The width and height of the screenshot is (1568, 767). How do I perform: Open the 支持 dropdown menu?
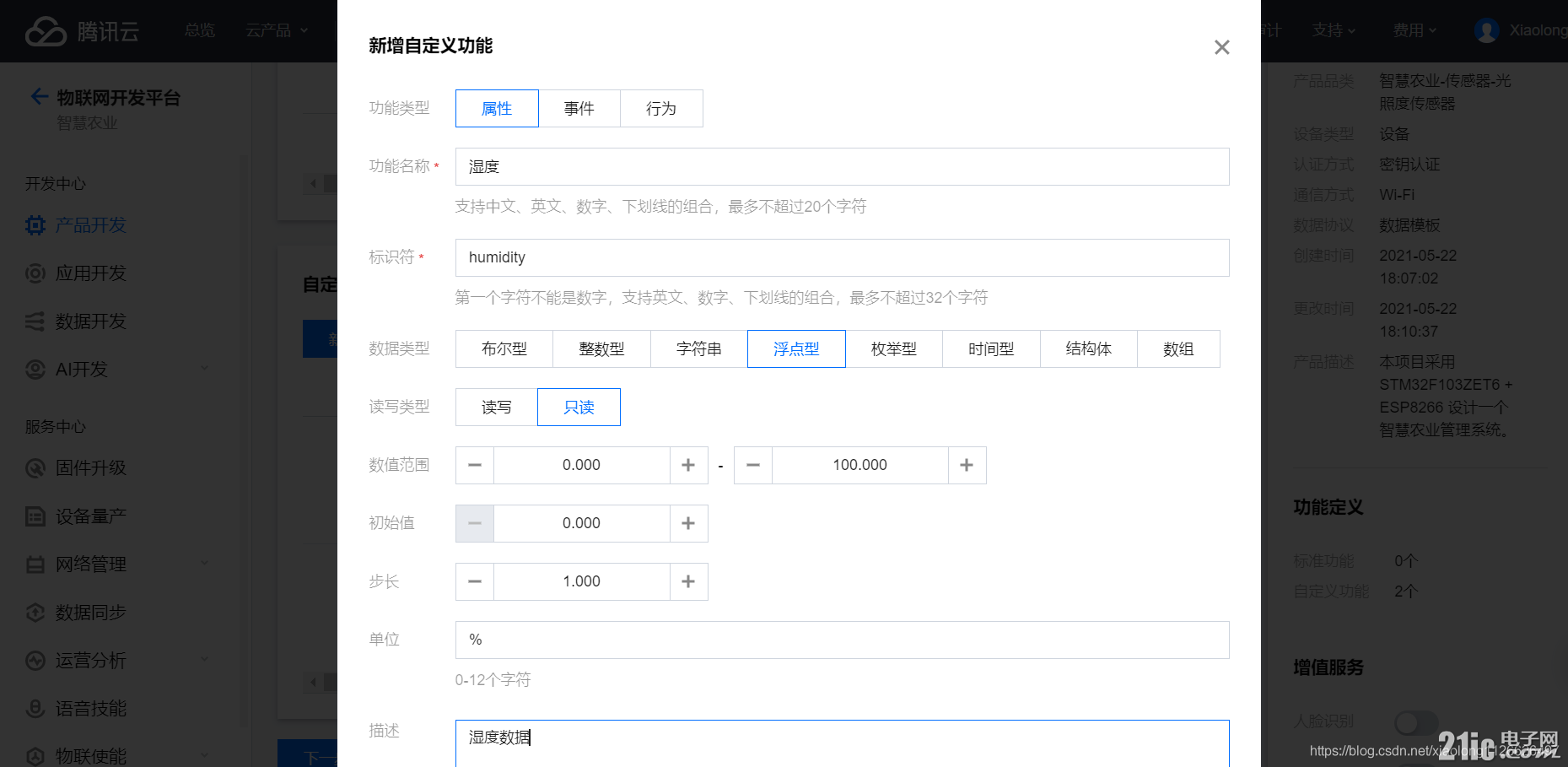click(x=1334, y=30)
